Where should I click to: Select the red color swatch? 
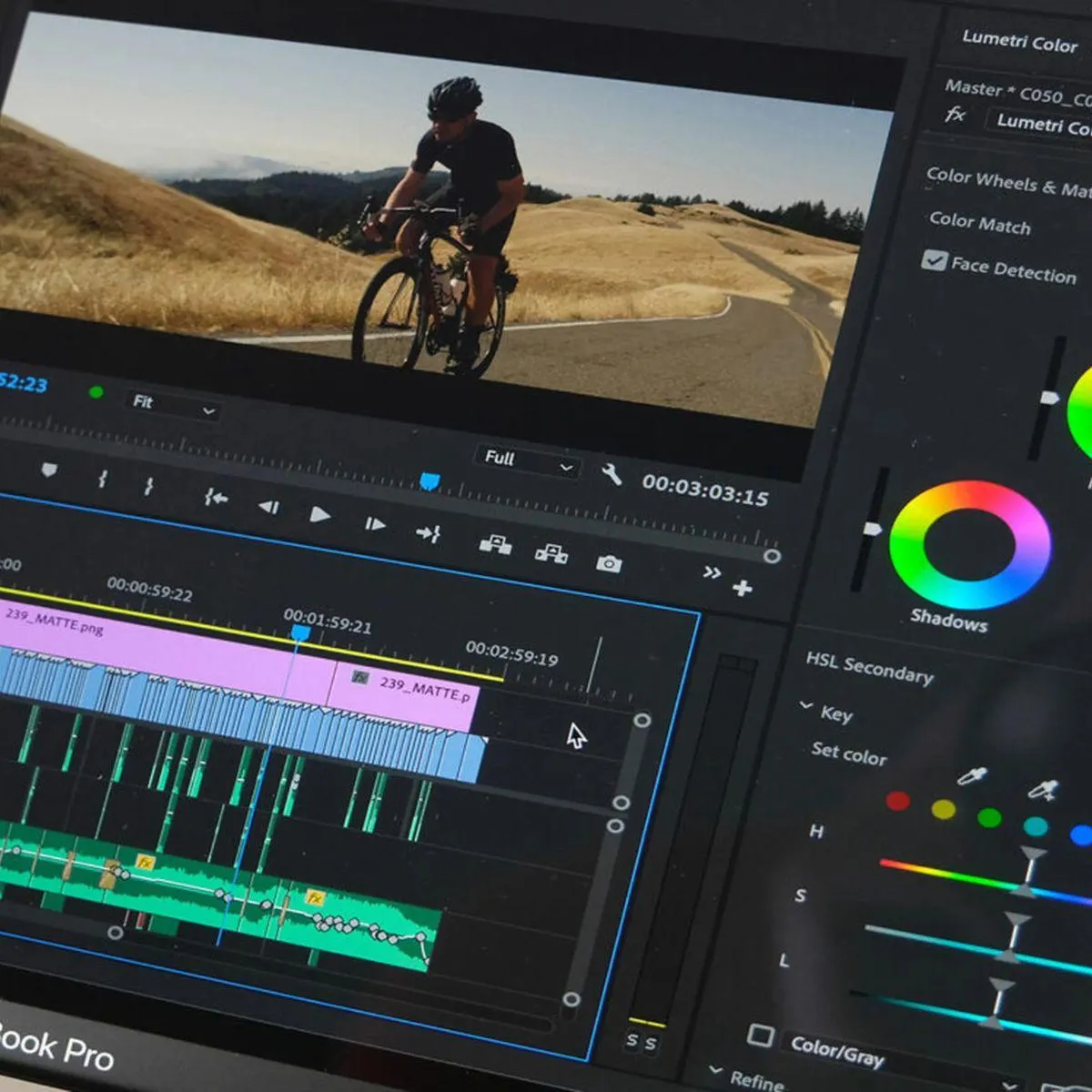(x=897, y=800)
